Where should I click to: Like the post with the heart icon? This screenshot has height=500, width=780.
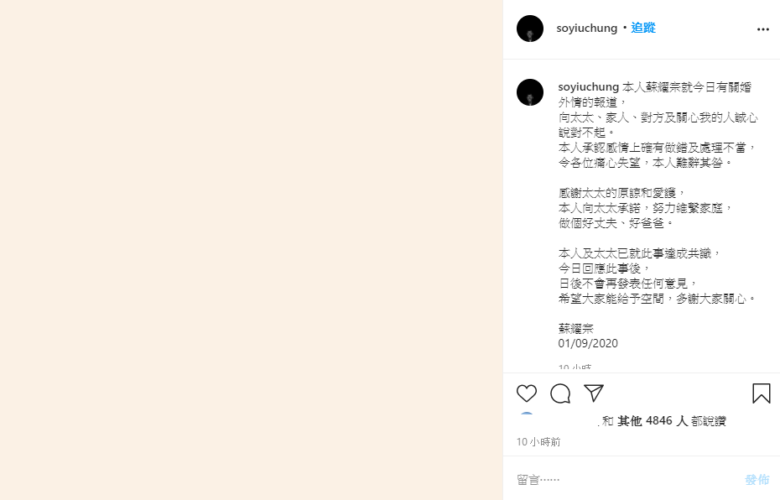tap(526, 394)
